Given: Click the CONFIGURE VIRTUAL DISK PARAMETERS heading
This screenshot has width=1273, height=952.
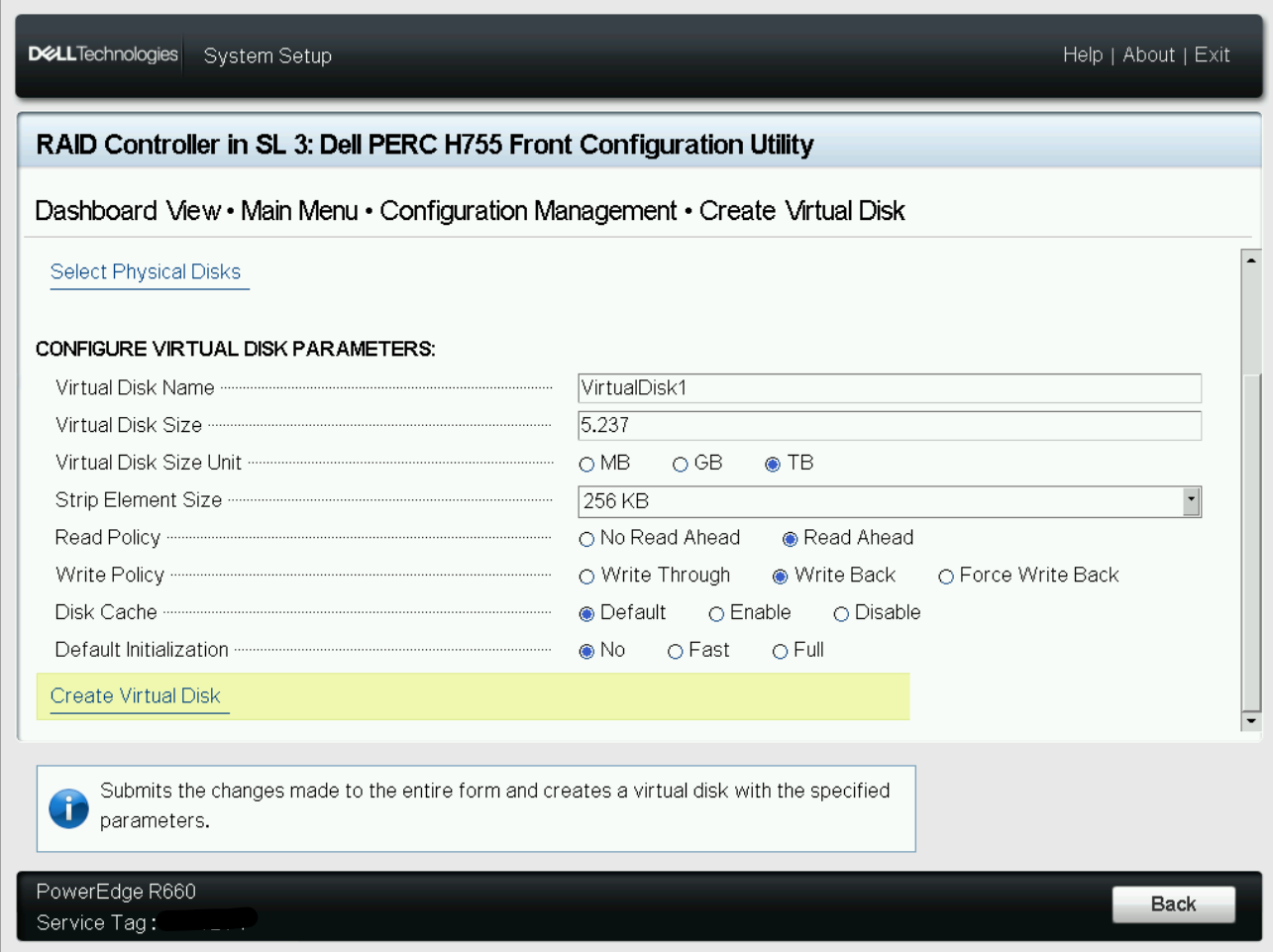Looking at the screenshot, I should (x=236, y=349).
